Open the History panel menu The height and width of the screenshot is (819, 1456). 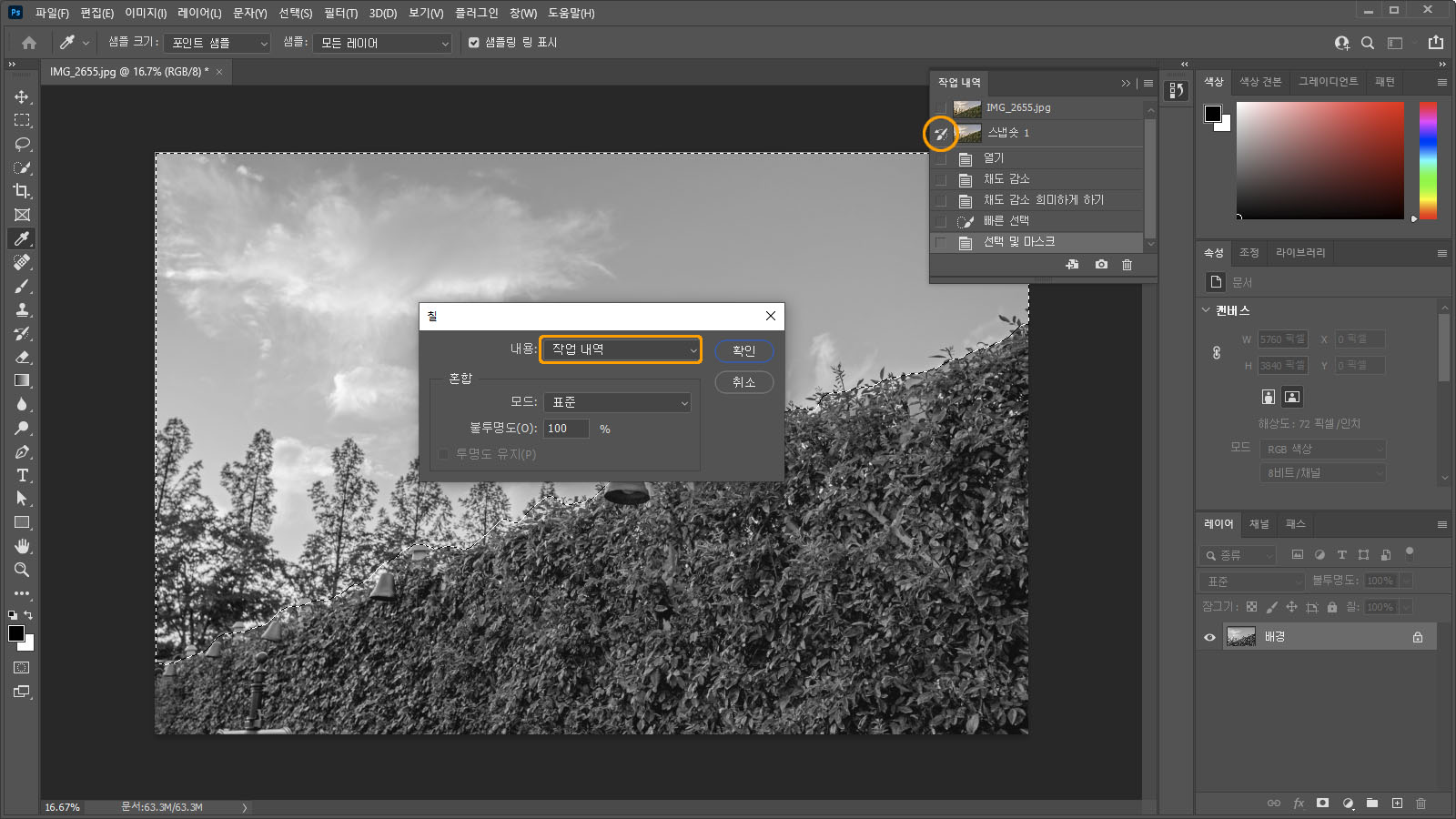(x=1148, y=83)
